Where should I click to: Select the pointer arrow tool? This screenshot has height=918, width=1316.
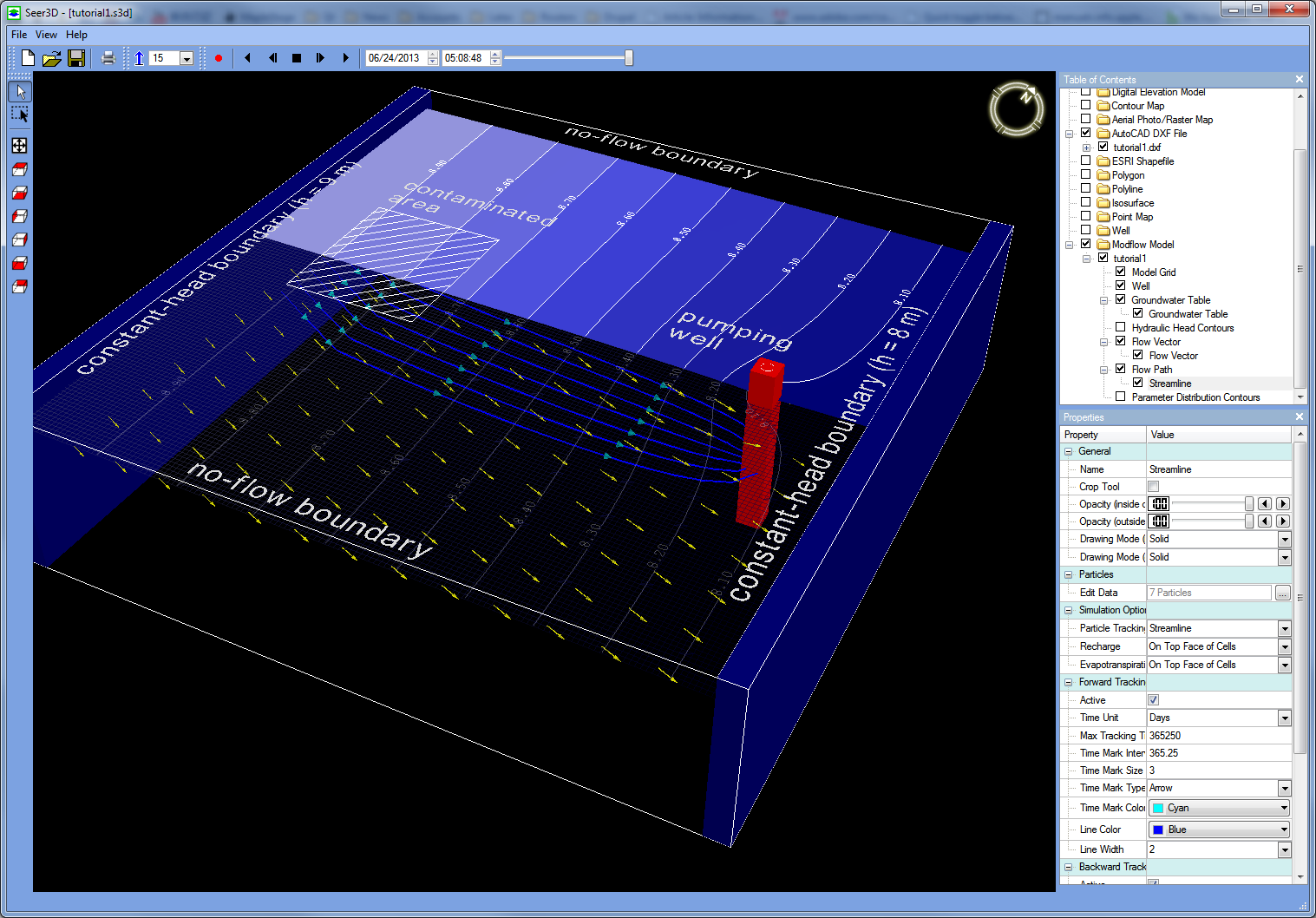20,91
